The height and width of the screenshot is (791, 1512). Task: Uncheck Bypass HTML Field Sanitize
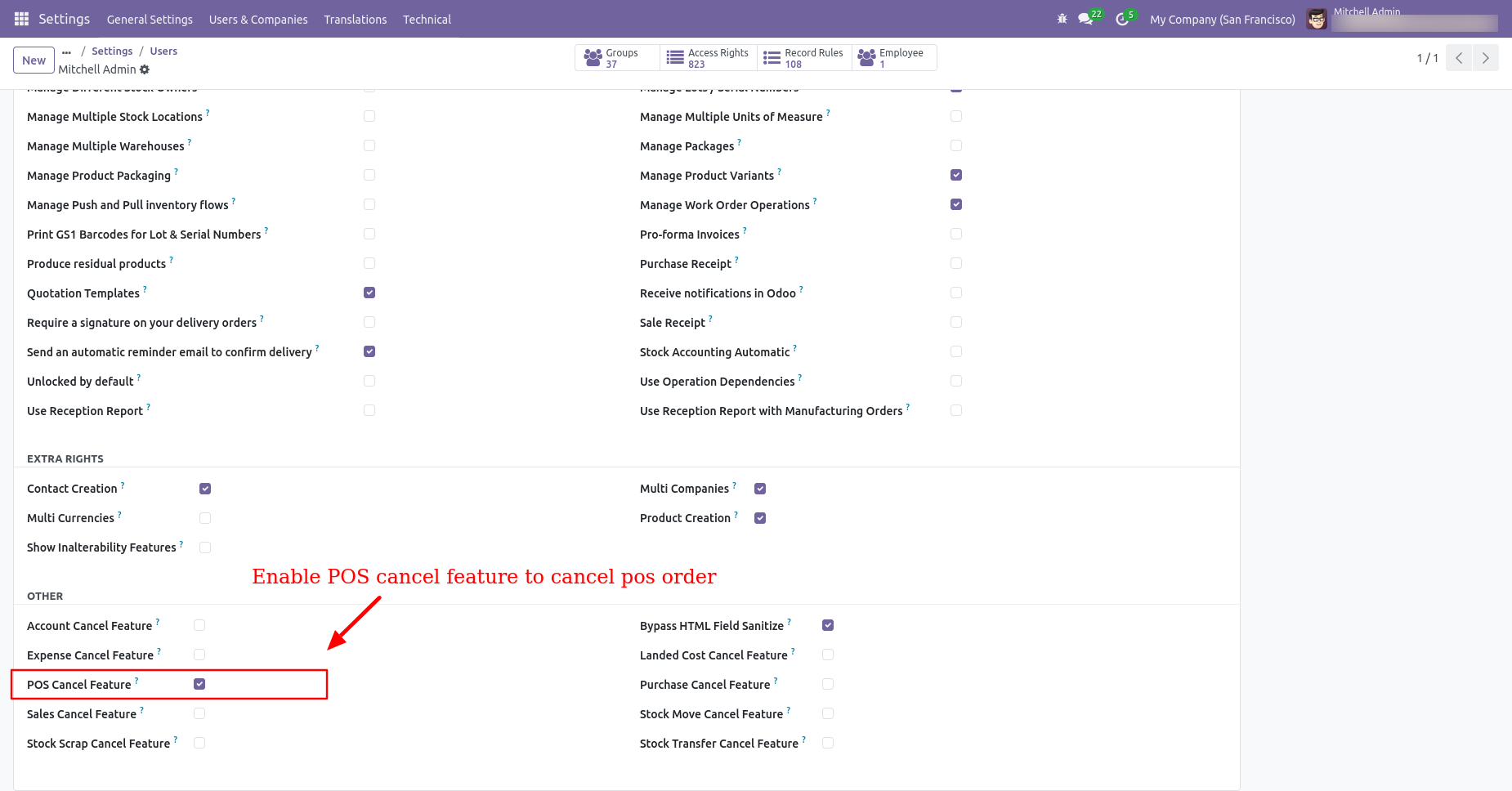[828, 625]
